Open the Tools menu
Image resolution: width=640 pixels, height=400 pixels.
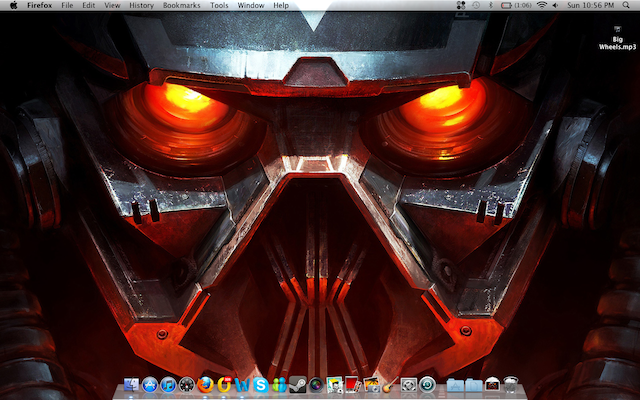click(x=219, y=5)
